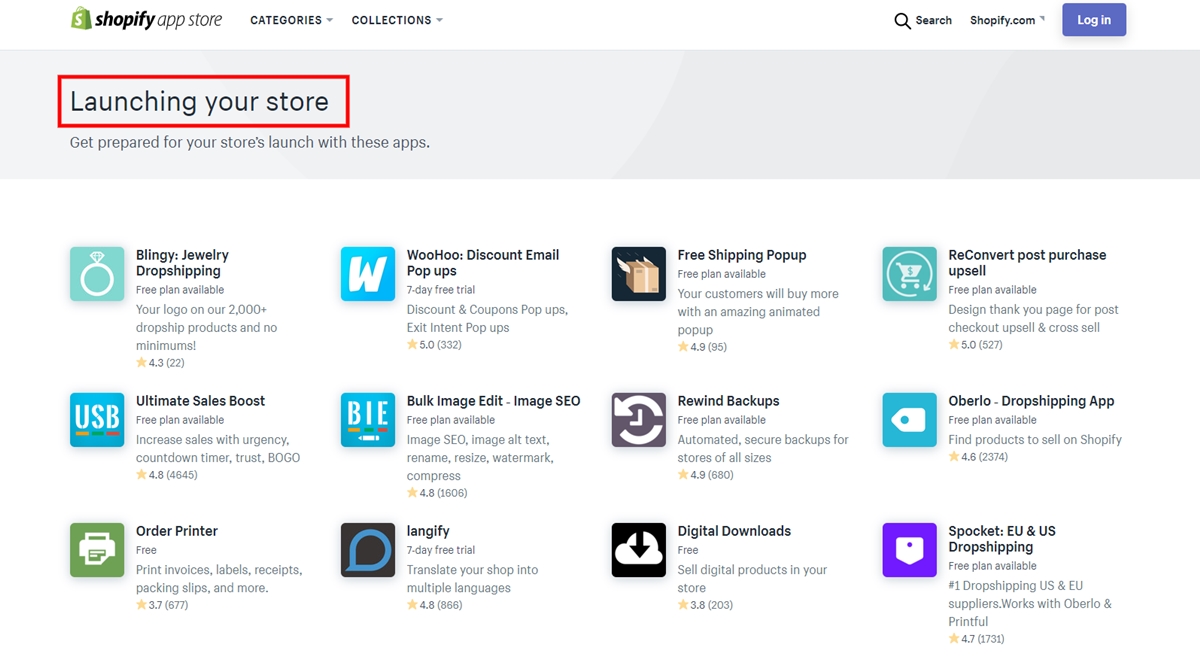Open the Shopify app store logo
This screenshot has width=1200, height=656.
coord(147,19)
